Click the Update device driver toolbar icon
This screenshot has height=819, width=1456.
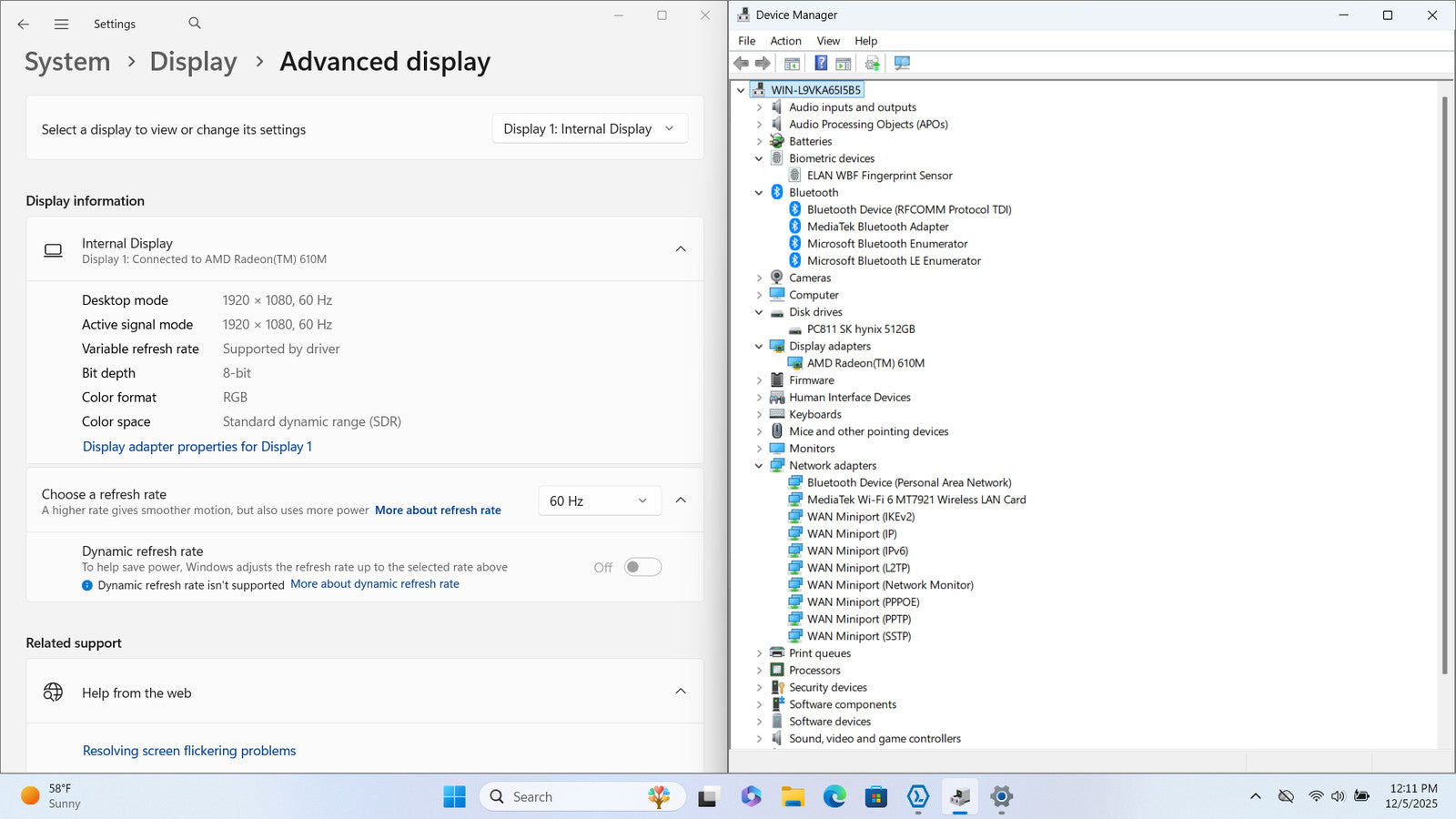tap(872, 63)
